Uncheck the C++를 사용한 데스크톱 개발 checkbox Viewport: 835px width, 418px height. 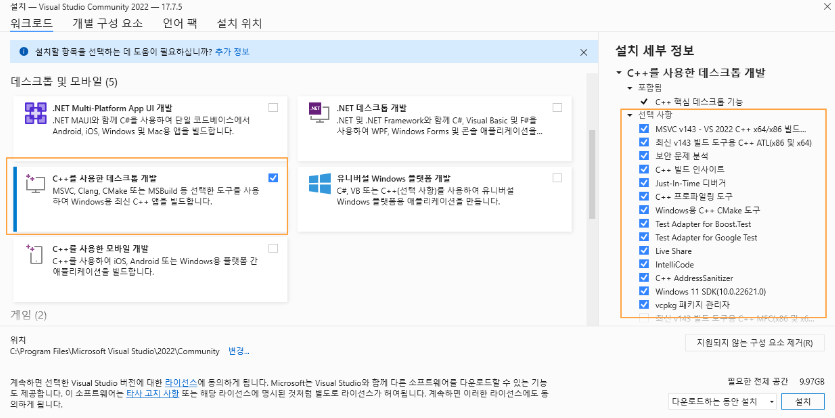(x=273, y=178)
